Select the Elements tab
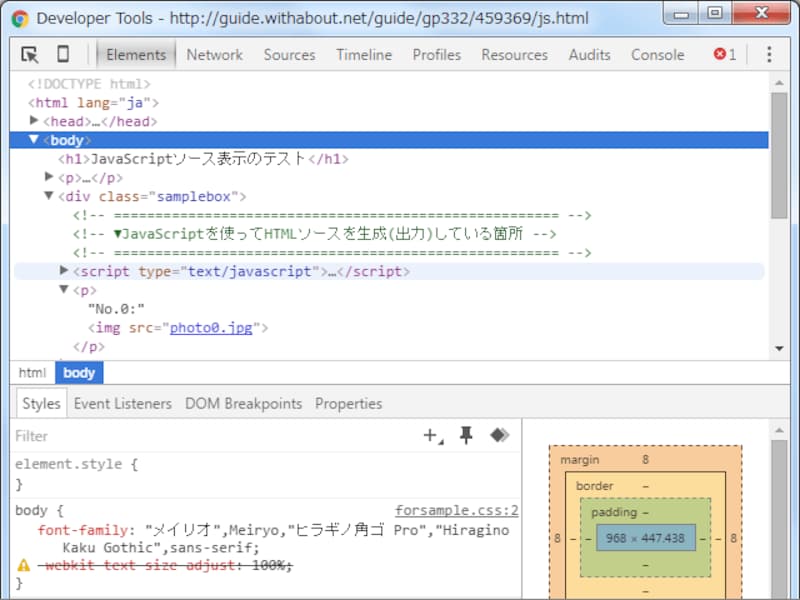The height and width of the screenshot is (600, 800). click(x=136, y=55)
